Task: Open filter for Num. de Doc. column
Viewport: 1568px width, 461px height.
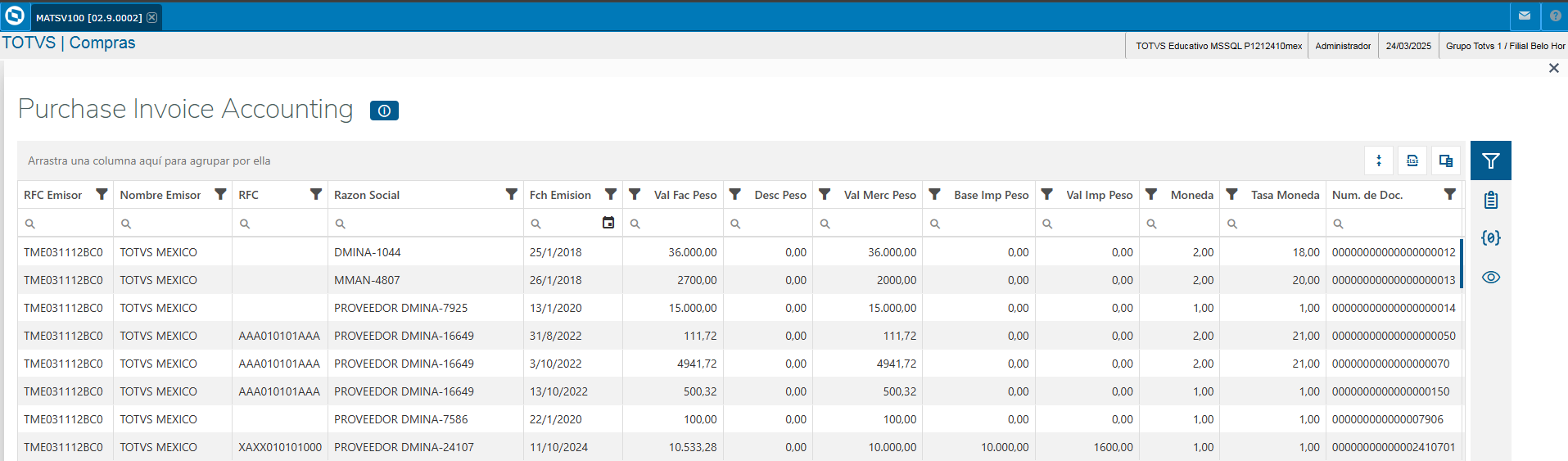Action: (x=1450, y=194)
